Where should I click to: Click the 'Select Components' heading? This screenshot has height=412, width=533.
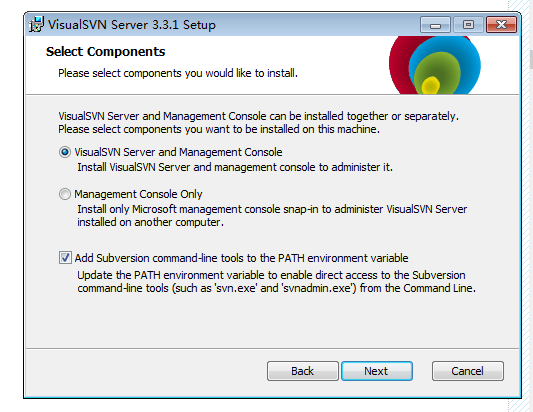[106, 52]
